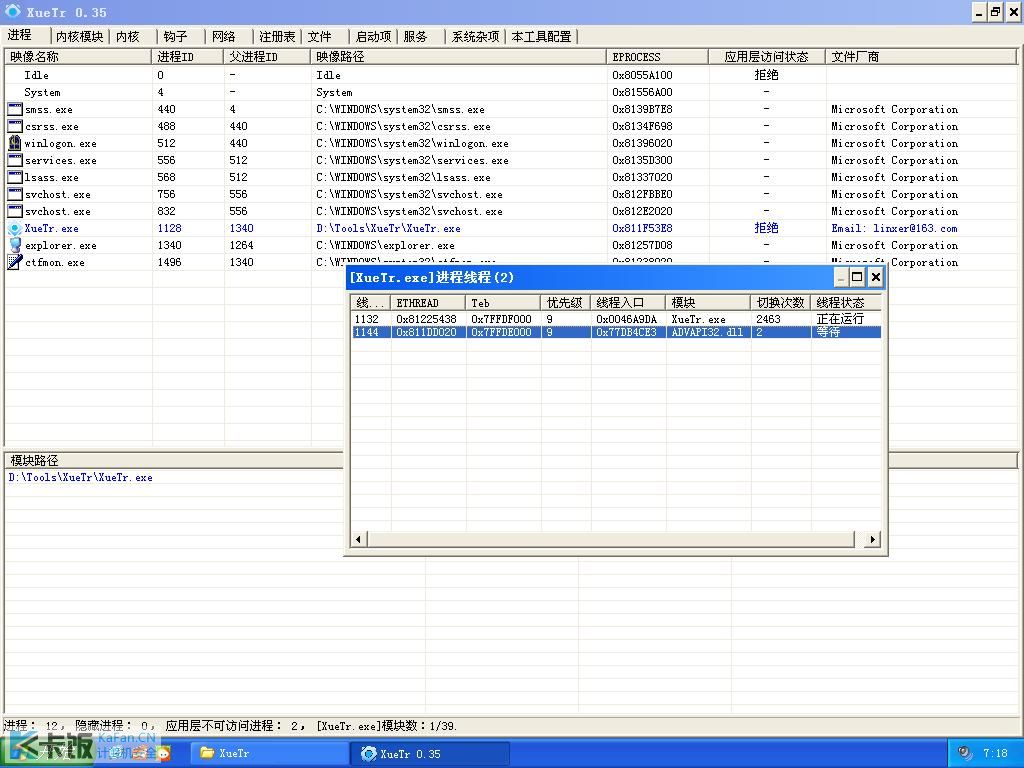Click thread entry 0x0046A9DA cell
This screenshot has height=768, width=1024.
pos(626,319)
